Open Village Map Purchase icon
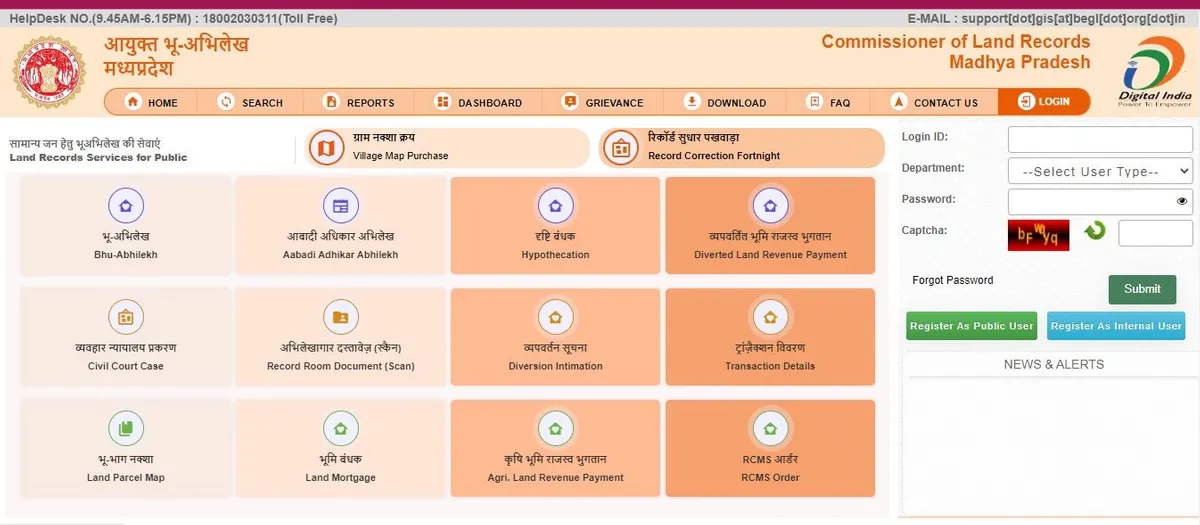 (326, 148)
